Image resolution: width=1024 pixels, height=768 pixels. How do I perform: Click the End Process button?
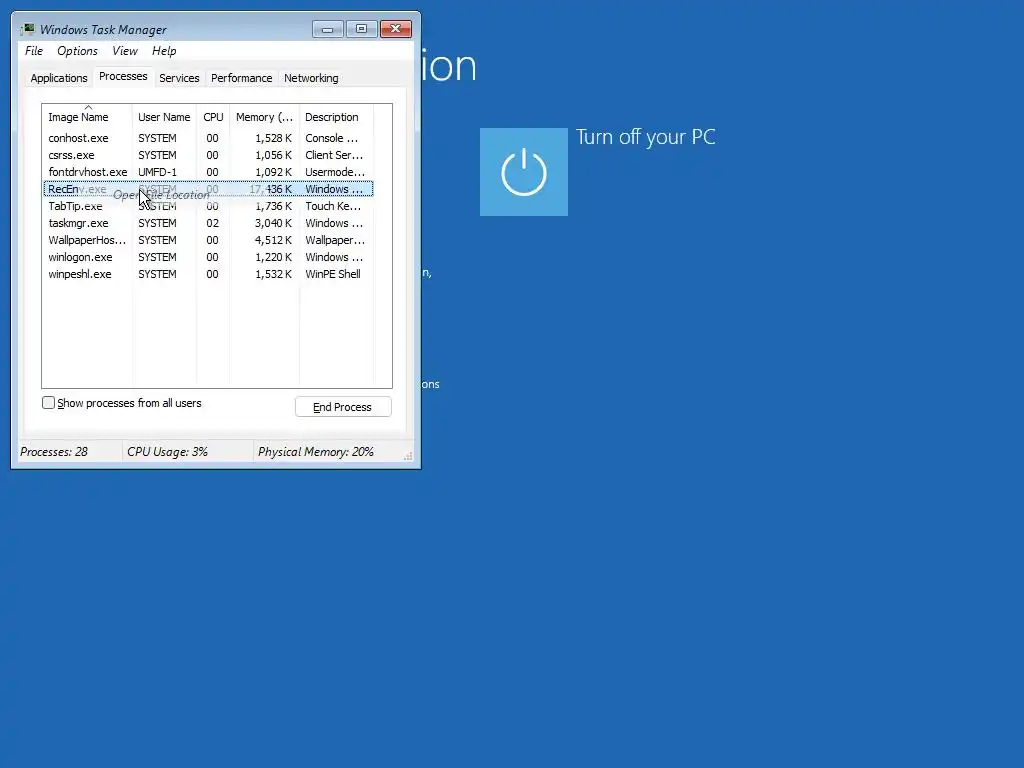point(343,407)
